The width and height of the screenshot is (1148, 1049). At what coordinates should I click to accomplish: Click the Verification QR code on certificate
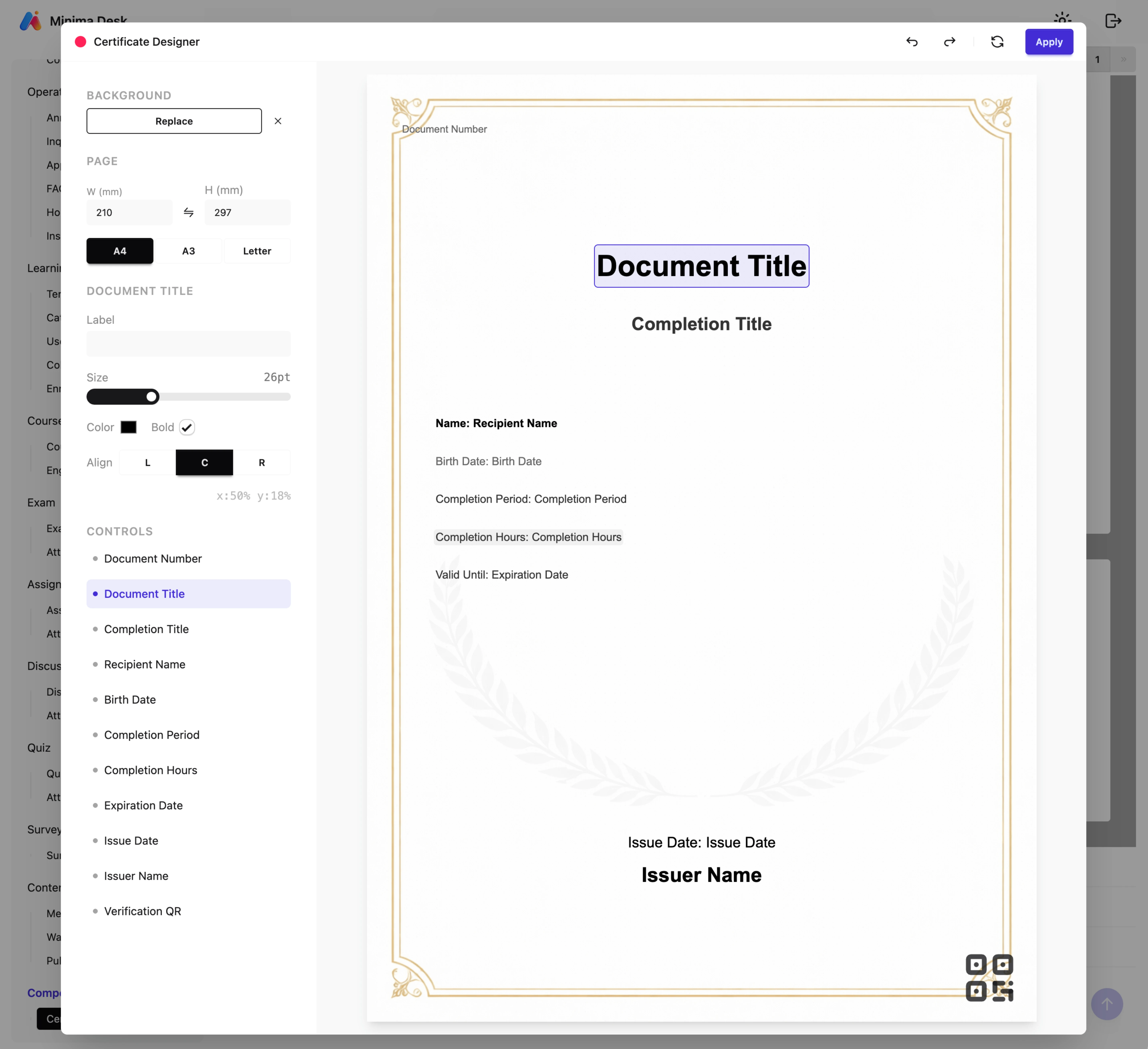[x=989, y=978]
